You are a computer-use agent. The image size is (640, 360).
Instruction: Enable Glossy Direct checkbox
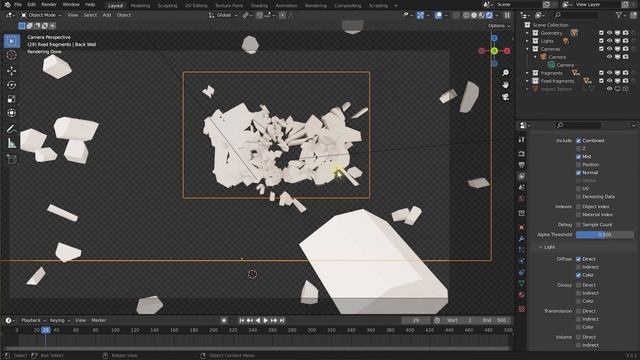578,285
